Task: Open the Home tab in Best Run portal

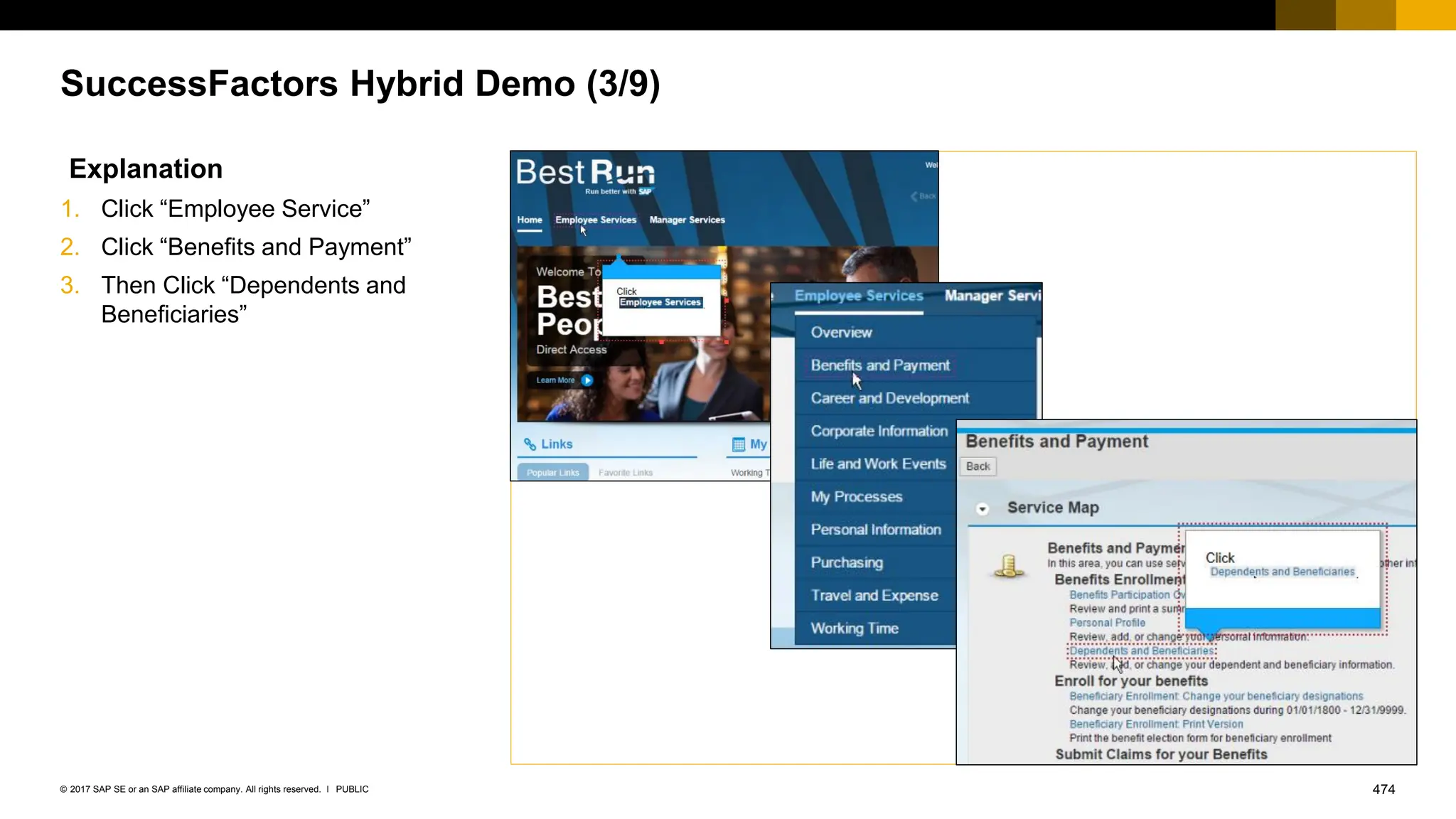Action: click(530, 220)
